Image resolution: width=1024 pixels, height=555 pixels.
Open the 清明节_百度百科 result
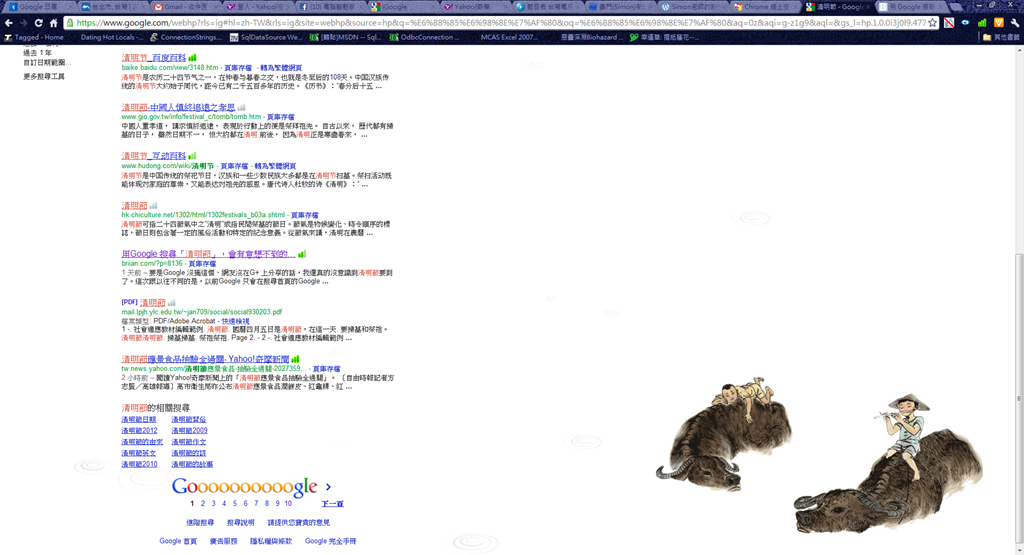[x=153, y=58]
